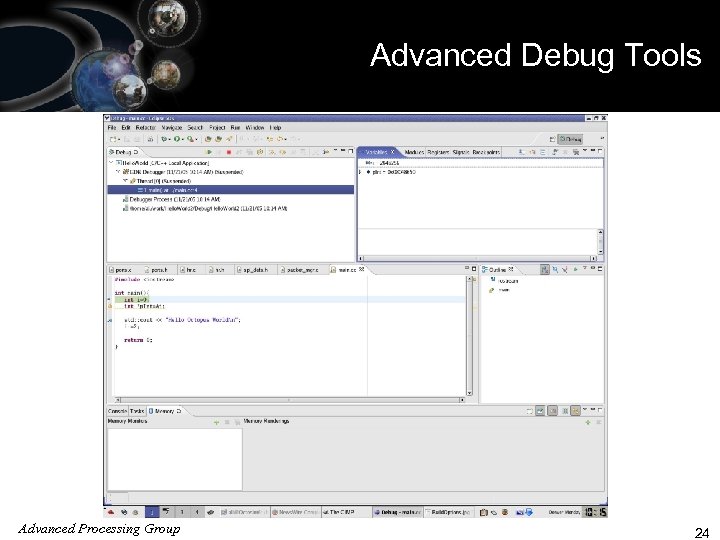Switch to the Breakpoints tab
This screenshot has width=720, height=540.
tap(486, 152)
